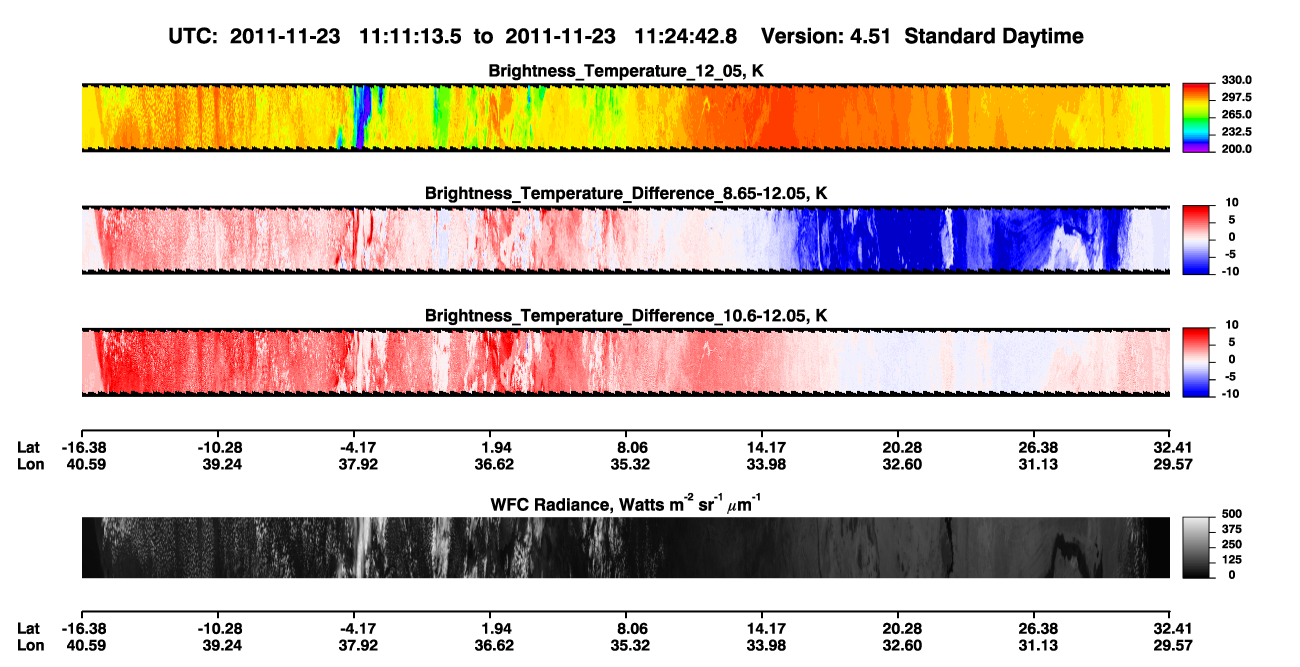Click upper axis longitude value 40.59
The height and width of the screenshot is (667, 1300).
[84, 464]
